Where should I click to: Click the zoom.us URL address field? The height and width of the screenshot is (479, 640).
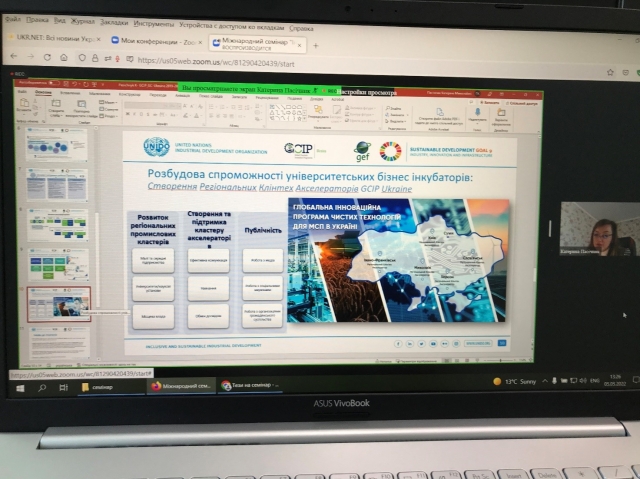click(x=216, y=62)
